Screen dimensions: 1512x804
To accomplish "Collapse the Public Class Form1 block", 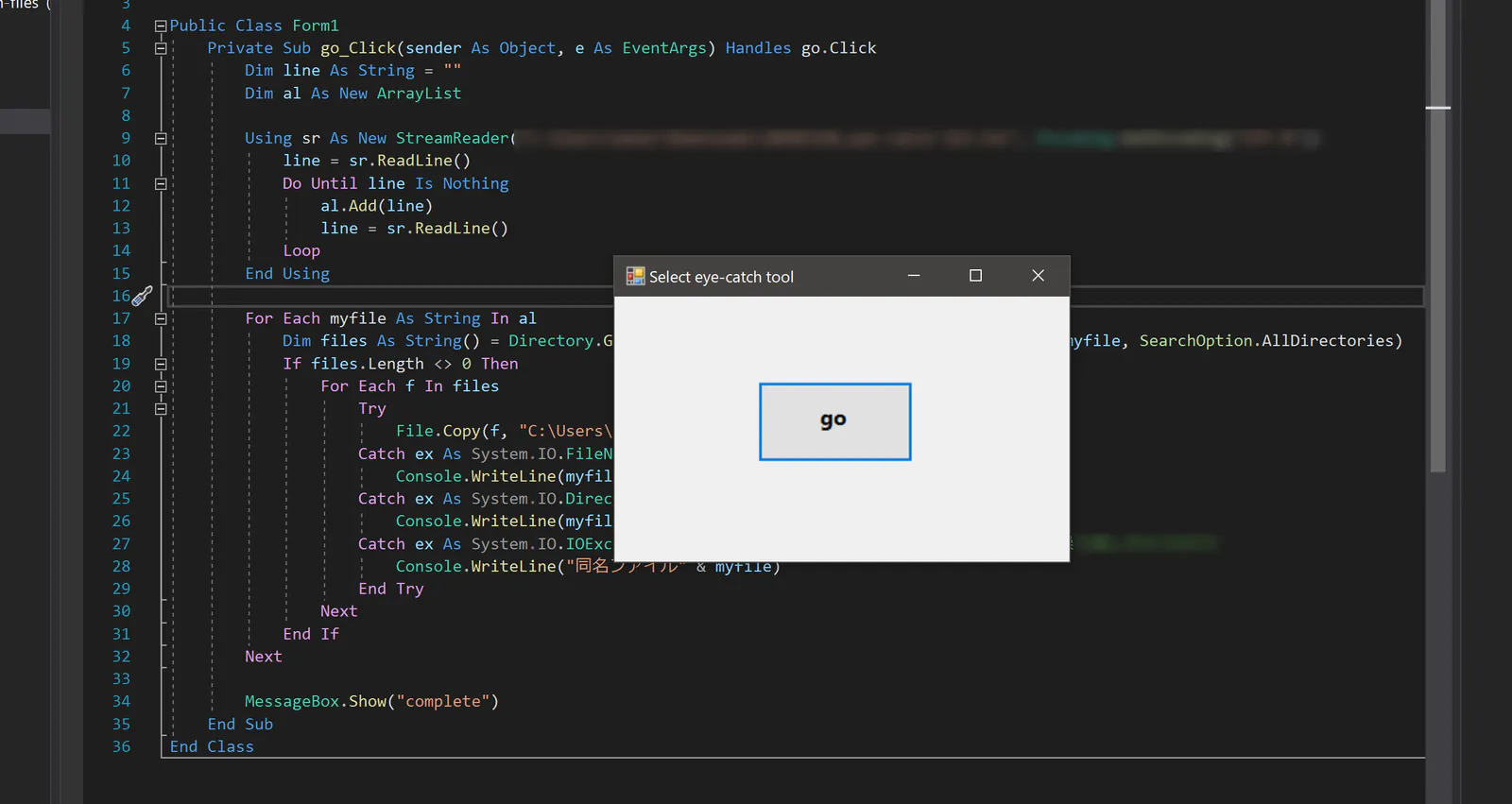I will (161, 26).
